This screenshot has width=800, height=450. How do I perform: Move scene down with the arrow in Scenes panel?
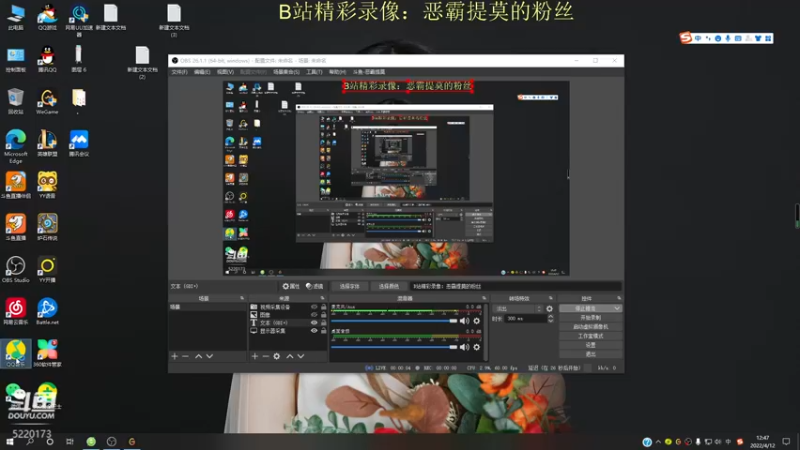[x=209, y=356]
